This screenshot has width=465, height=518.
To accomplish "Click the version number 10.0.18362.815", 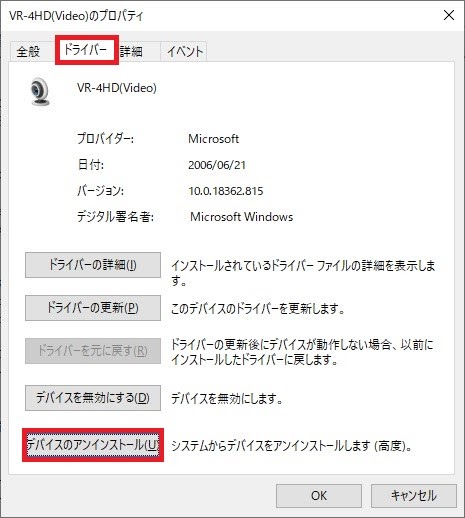I will 226,191.
